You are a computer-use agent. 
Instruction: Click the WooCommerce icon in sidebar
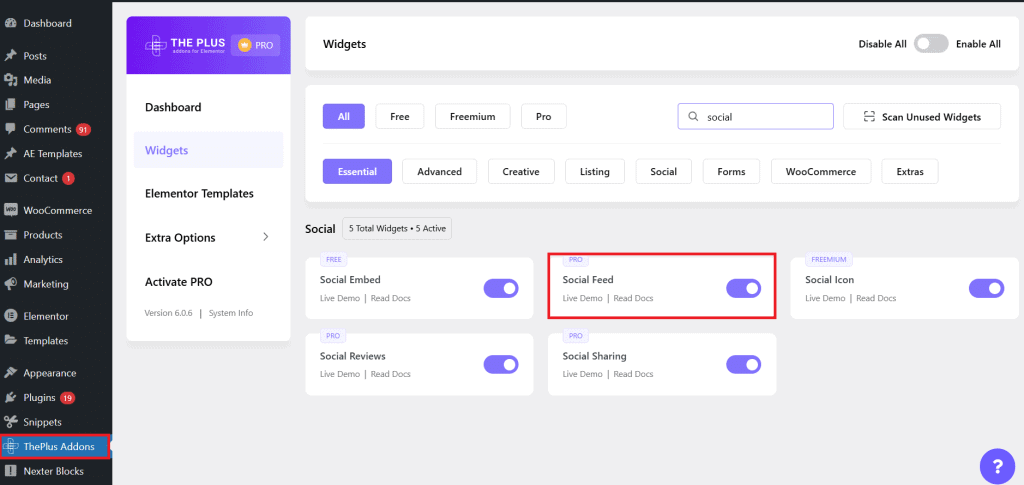coord(11,211)
